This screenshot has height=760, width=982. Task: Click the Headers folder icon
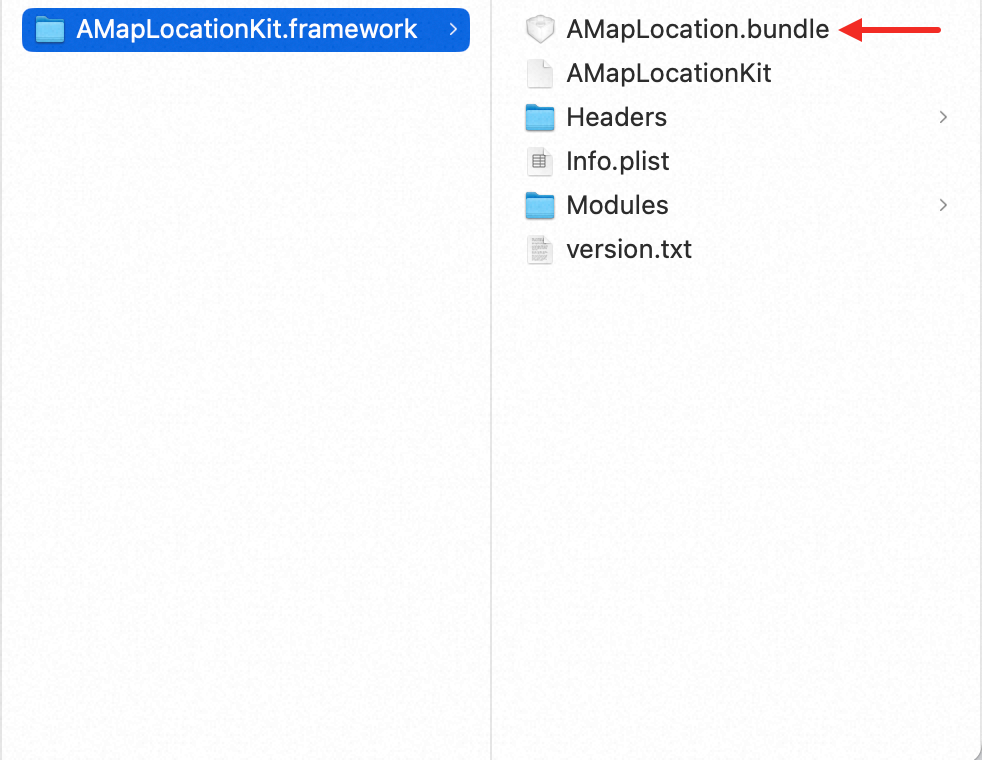pos(540,117)
